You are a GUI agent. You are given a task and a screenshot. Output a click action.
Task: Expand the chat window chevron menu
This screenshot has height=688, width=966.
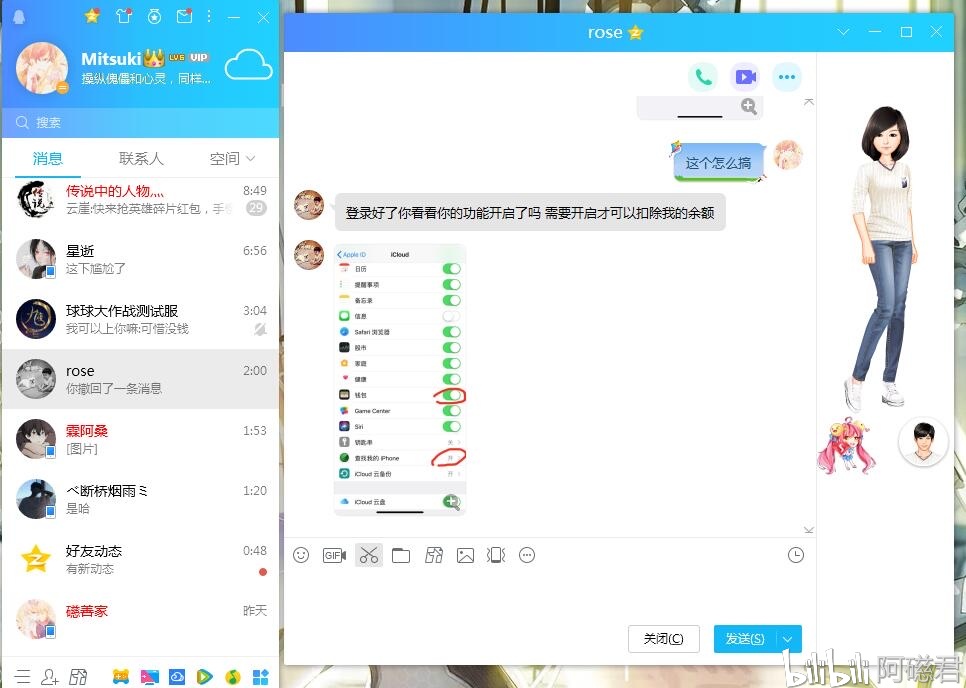(x=843, y=32)
